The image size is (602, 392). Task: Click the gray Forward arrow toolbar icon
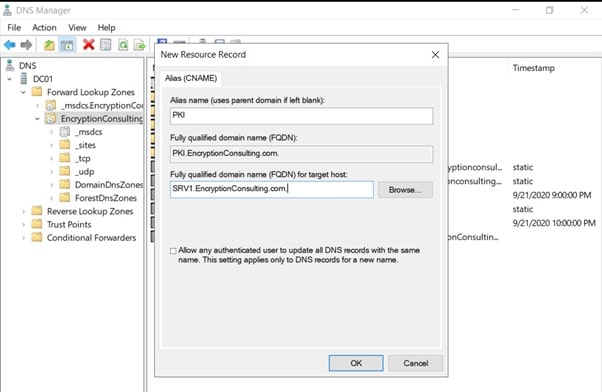(26, 45)
